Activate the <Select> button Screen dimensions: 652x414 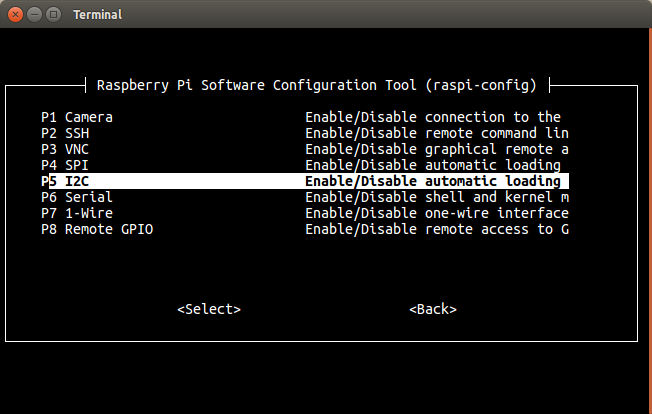209,309
